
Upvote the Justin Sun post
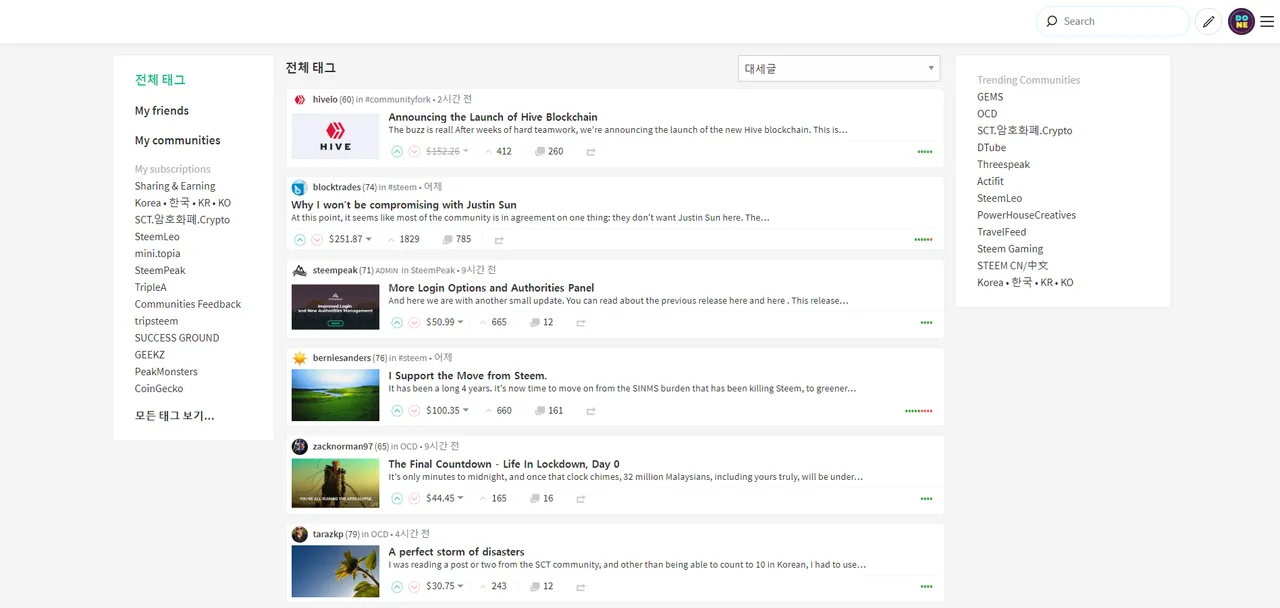[300, 240]
